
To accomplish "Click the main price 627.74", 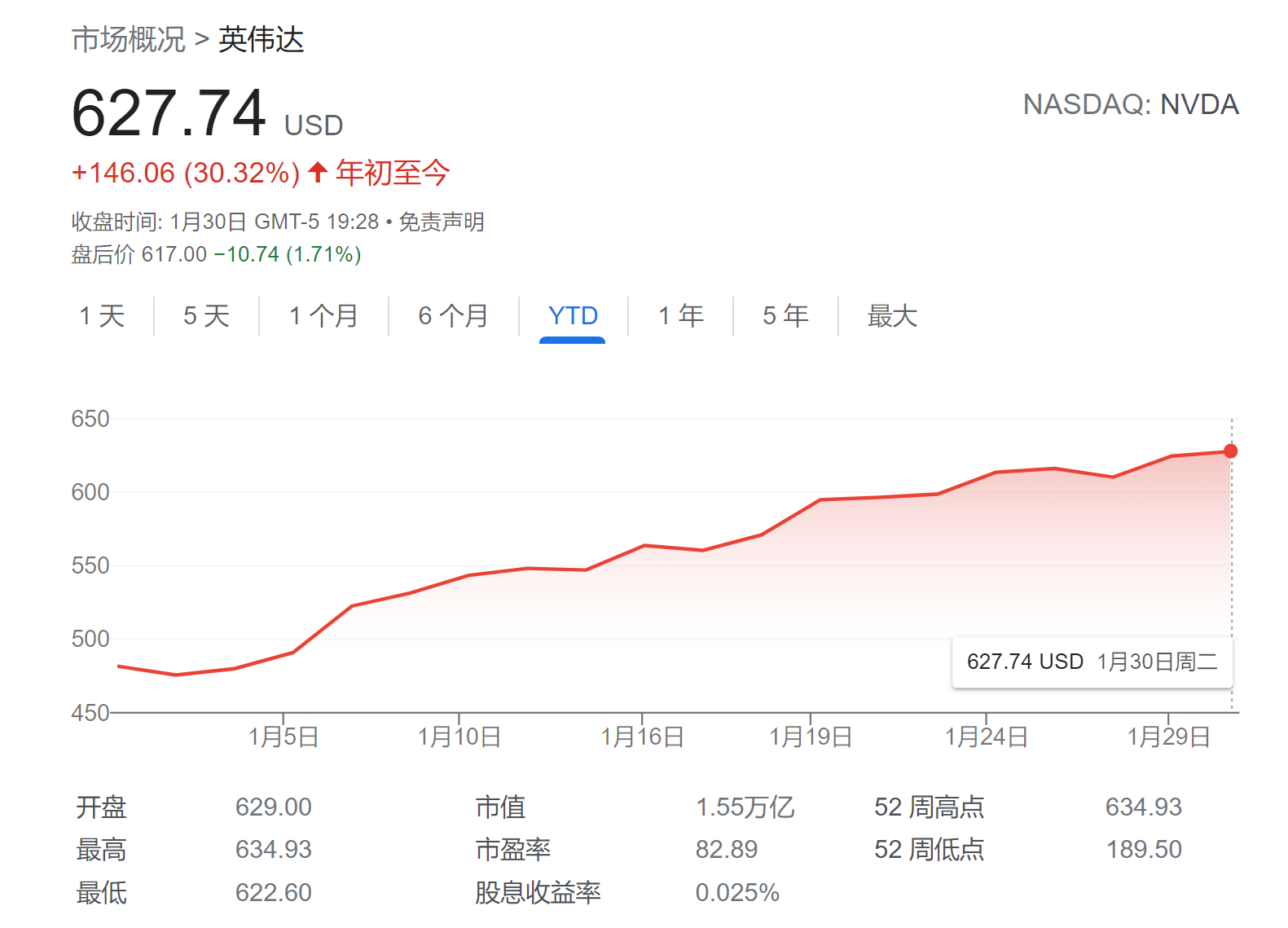I will click(x=169, y=113).
